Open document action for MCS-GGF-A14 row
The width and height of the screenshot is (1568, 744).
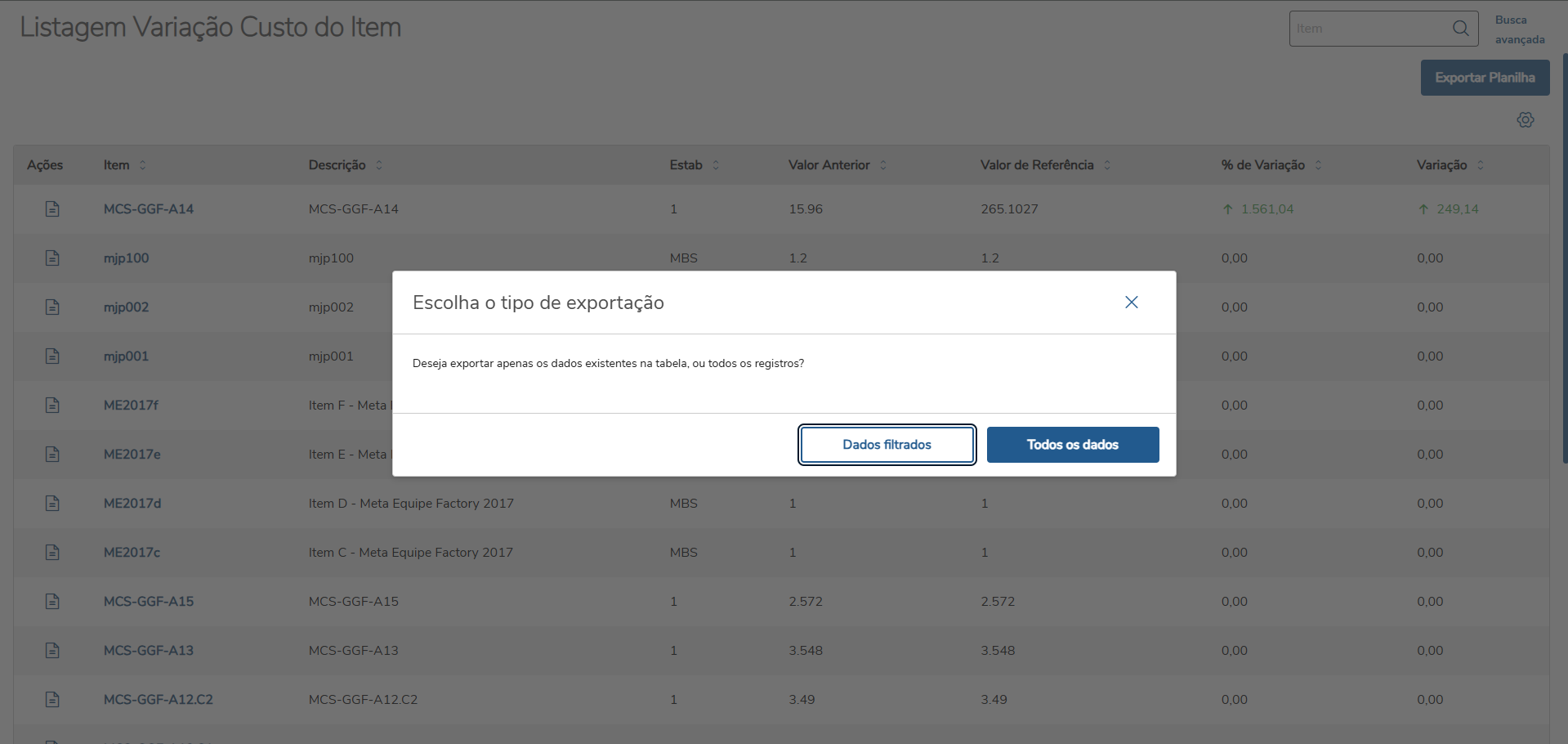(x=52, y=209)
